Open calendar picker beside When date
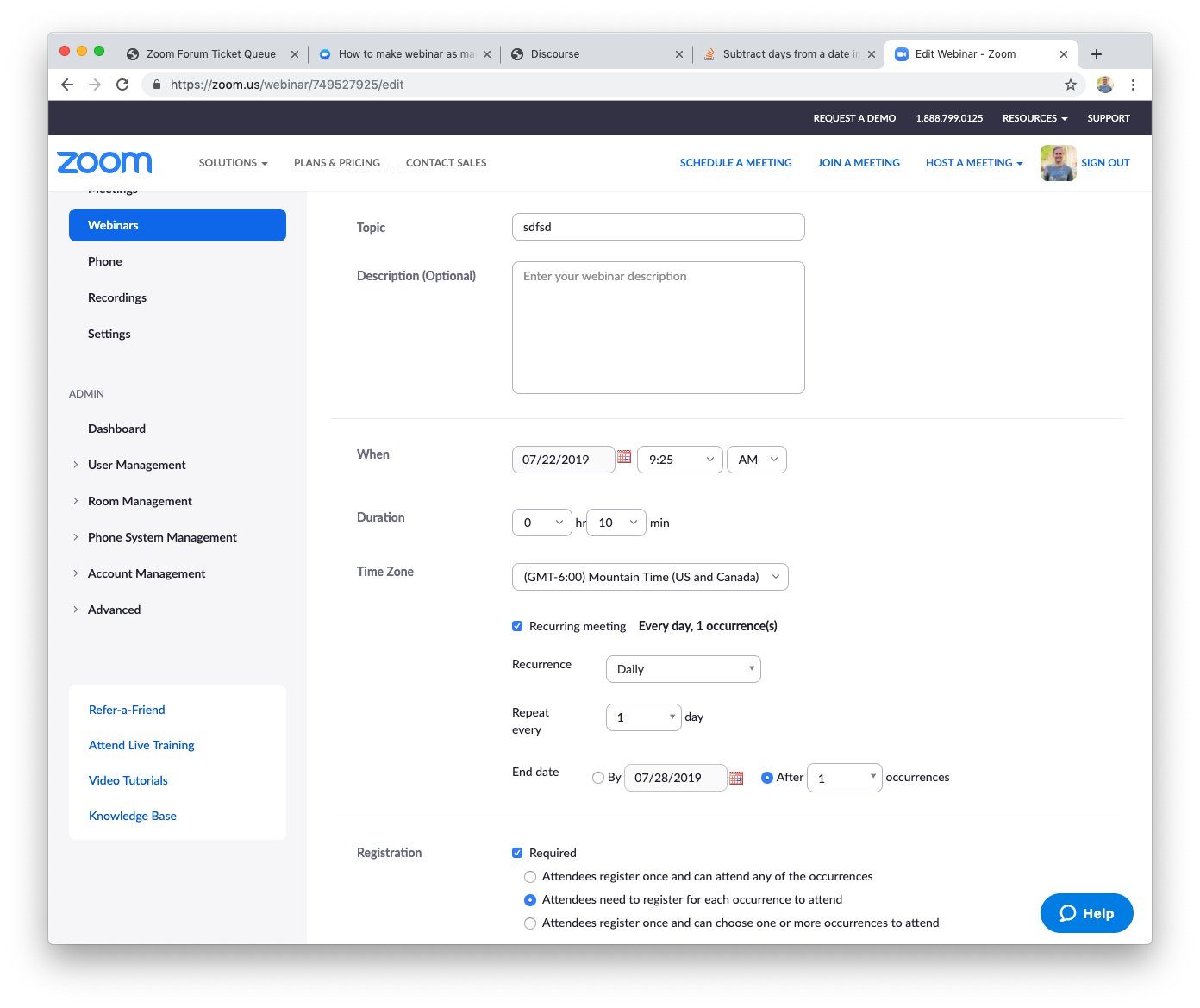 pos(625,457)
